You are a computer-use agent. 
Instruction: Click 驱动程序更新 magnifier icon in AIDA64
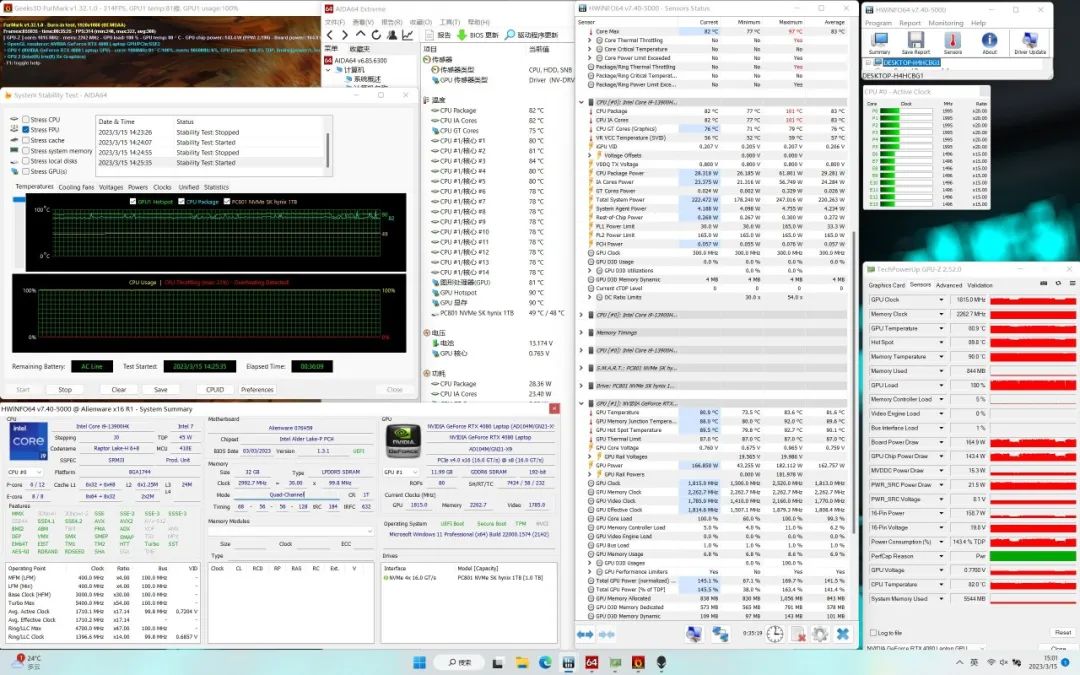510,35
